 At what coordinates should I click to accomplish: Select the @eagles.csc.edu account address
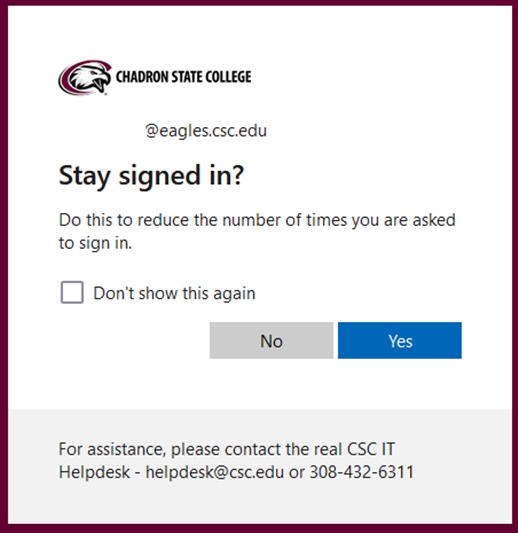pos(206,131)
